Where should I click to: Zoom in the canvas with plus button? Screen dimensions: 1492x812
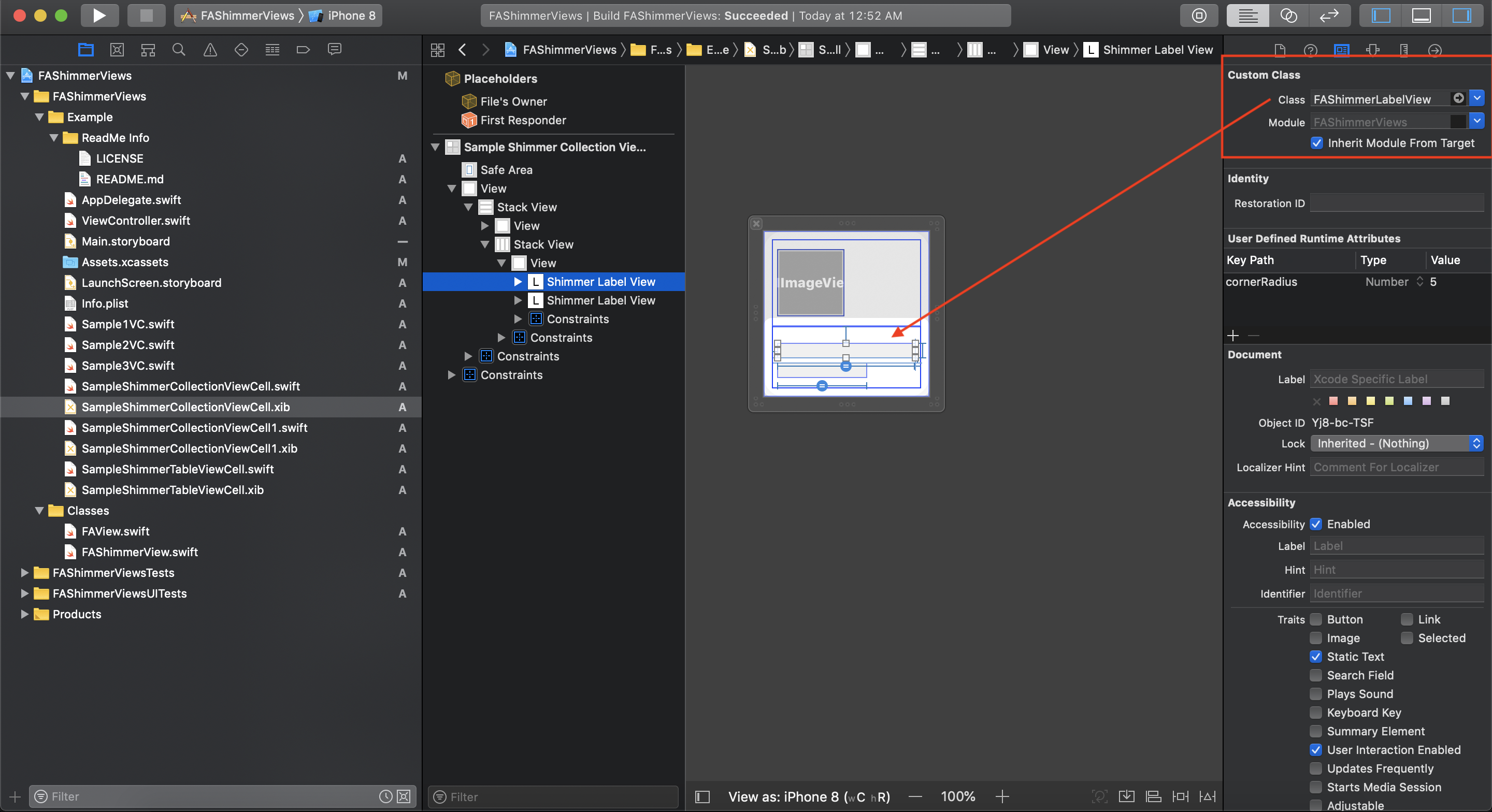click(1002, 796)
